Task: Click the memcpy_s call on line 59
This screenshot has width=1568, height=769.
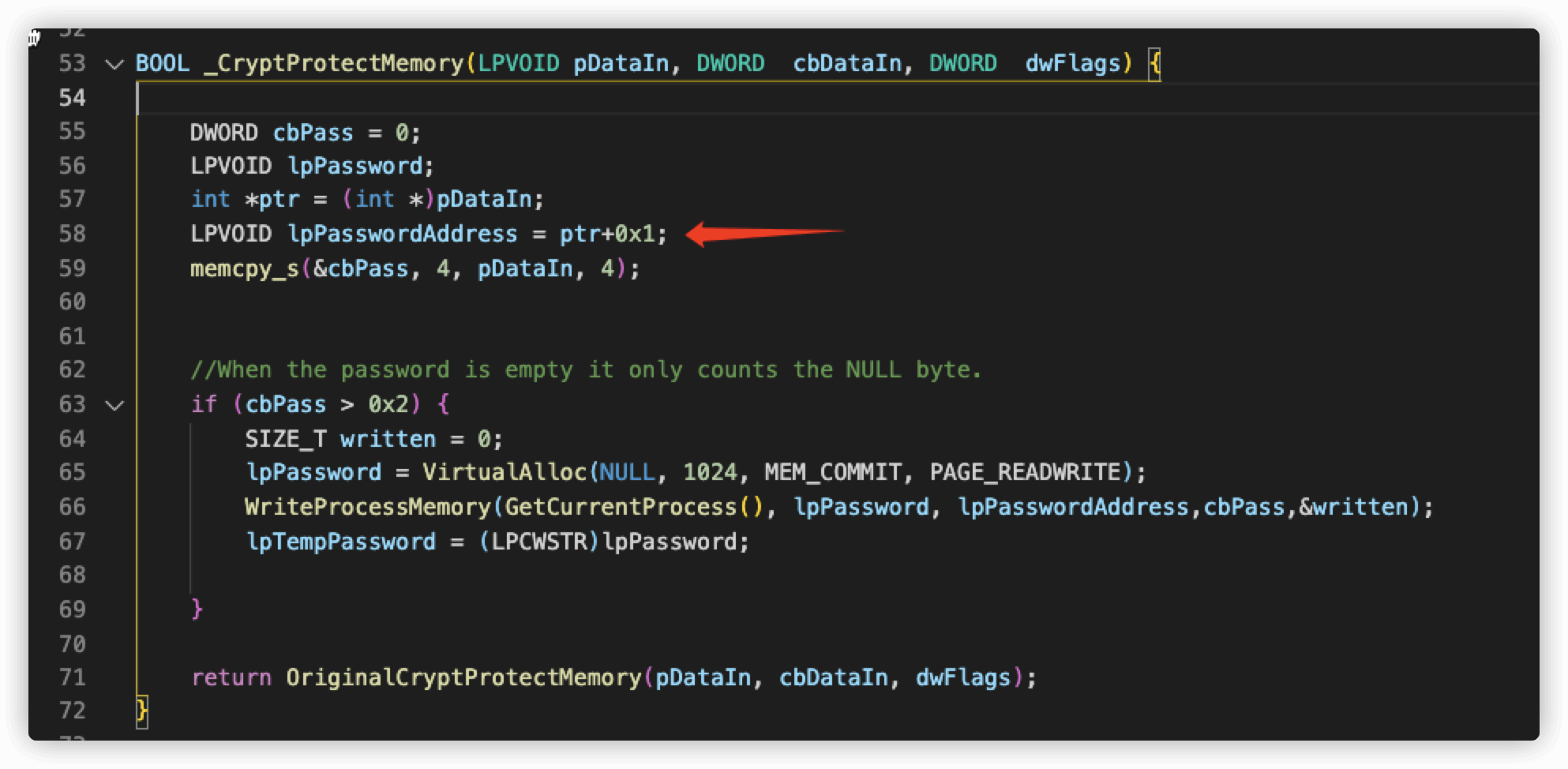Action: tap(245, 268)
